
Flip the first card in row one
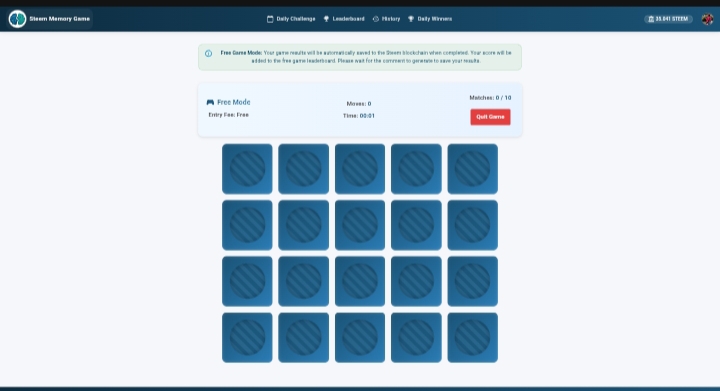[x=247, y=169]
